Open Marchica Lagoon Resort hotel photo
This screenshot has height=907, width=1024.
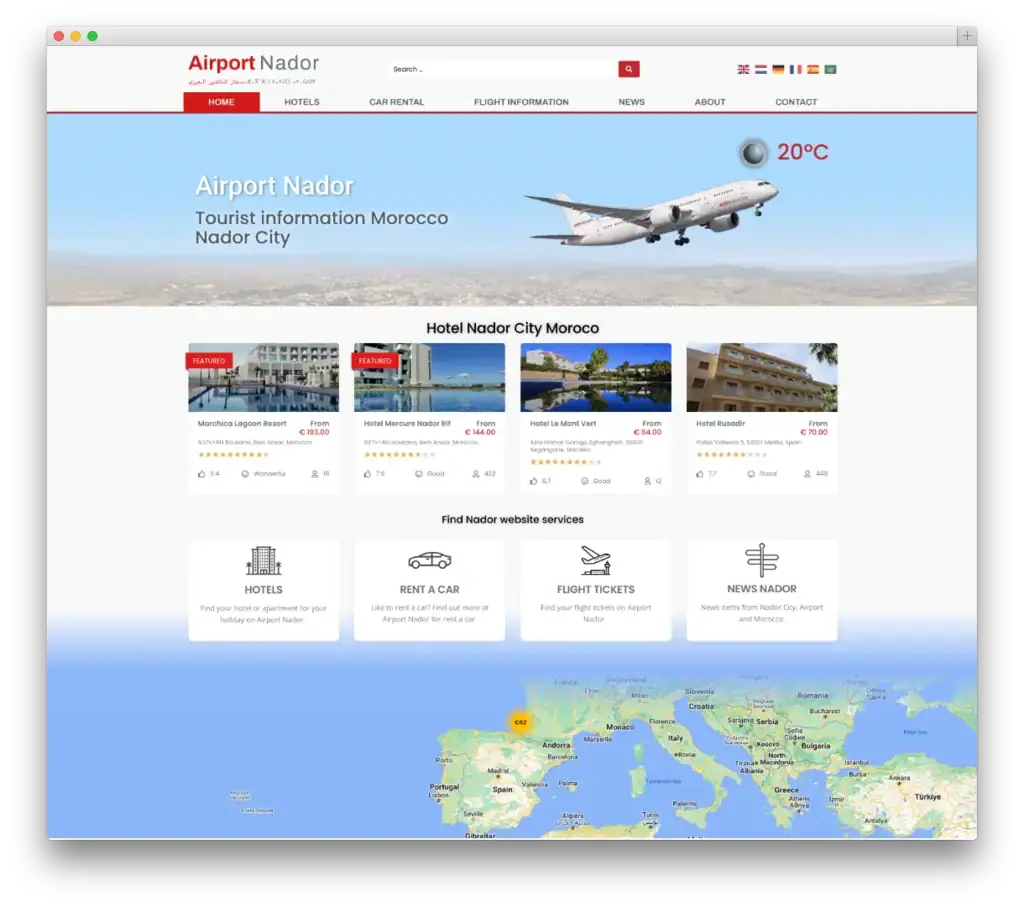(264, 377)
